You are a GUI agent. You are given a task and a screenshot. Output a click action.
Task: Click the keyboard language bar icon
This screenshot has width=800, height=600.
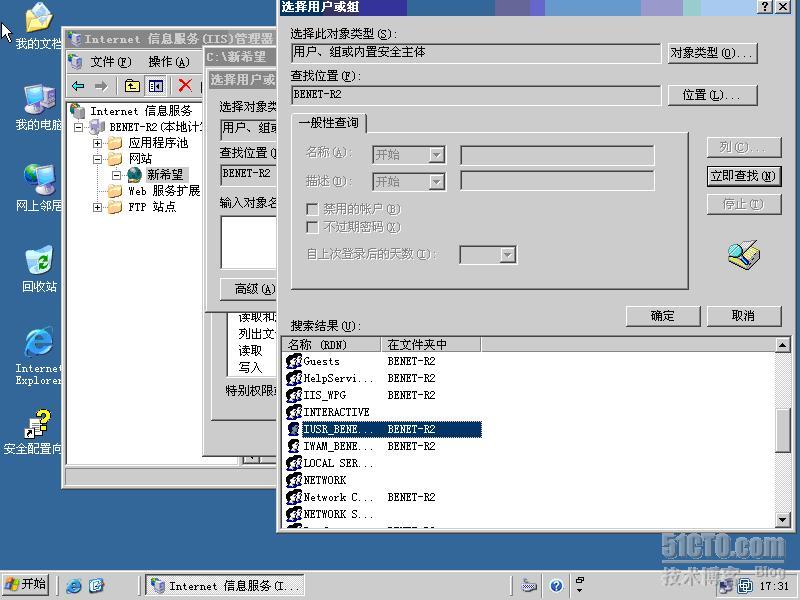[529, 586]
